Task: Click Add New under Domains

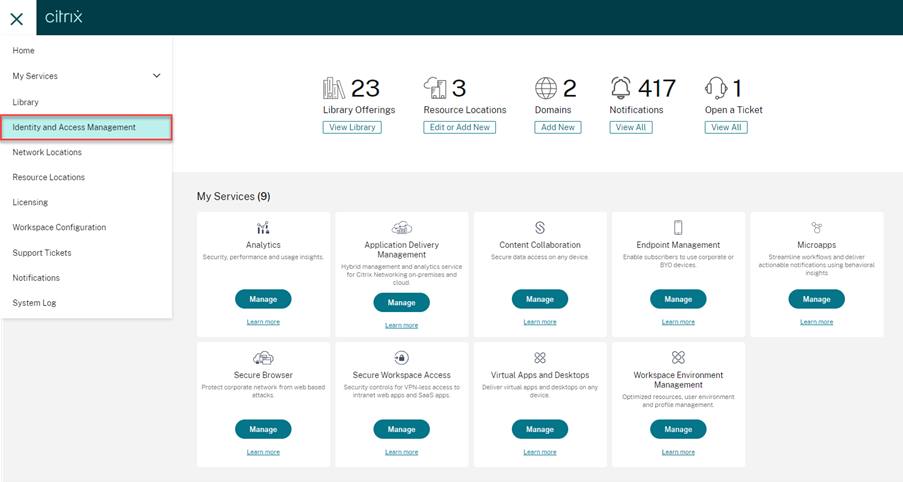Action: click(x=557, y=127)
